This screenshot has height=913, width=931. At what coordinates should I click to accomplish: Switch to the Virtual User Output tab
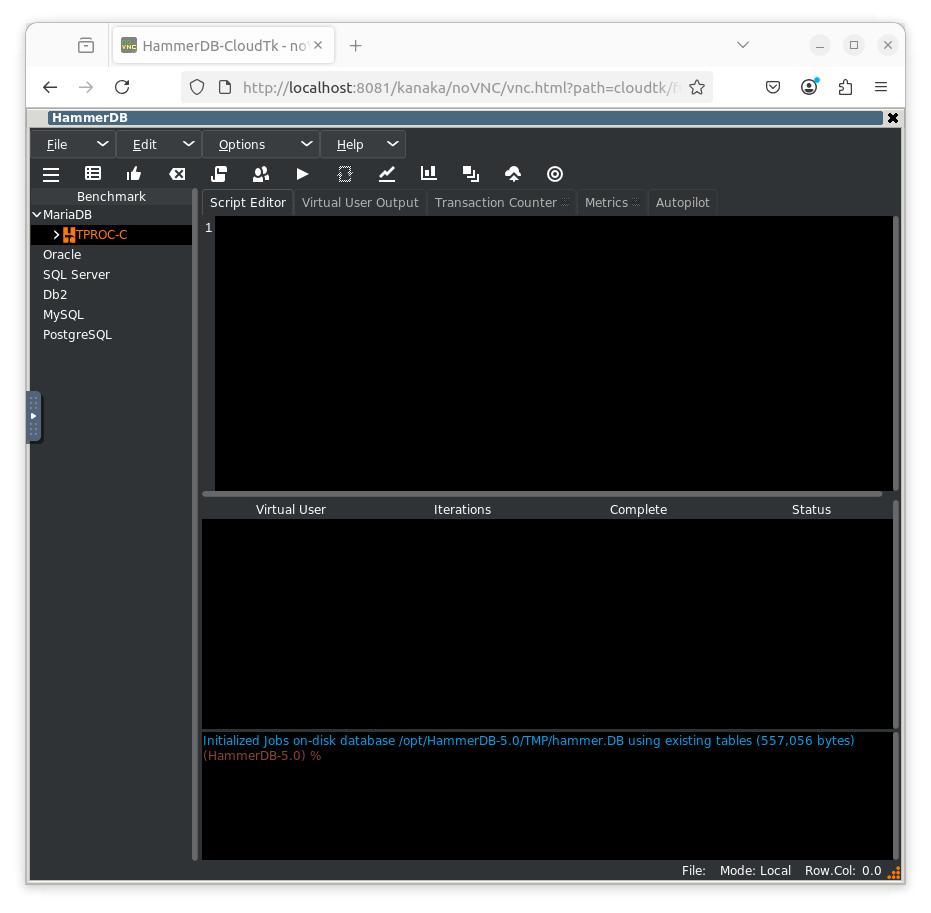point(360,203)
